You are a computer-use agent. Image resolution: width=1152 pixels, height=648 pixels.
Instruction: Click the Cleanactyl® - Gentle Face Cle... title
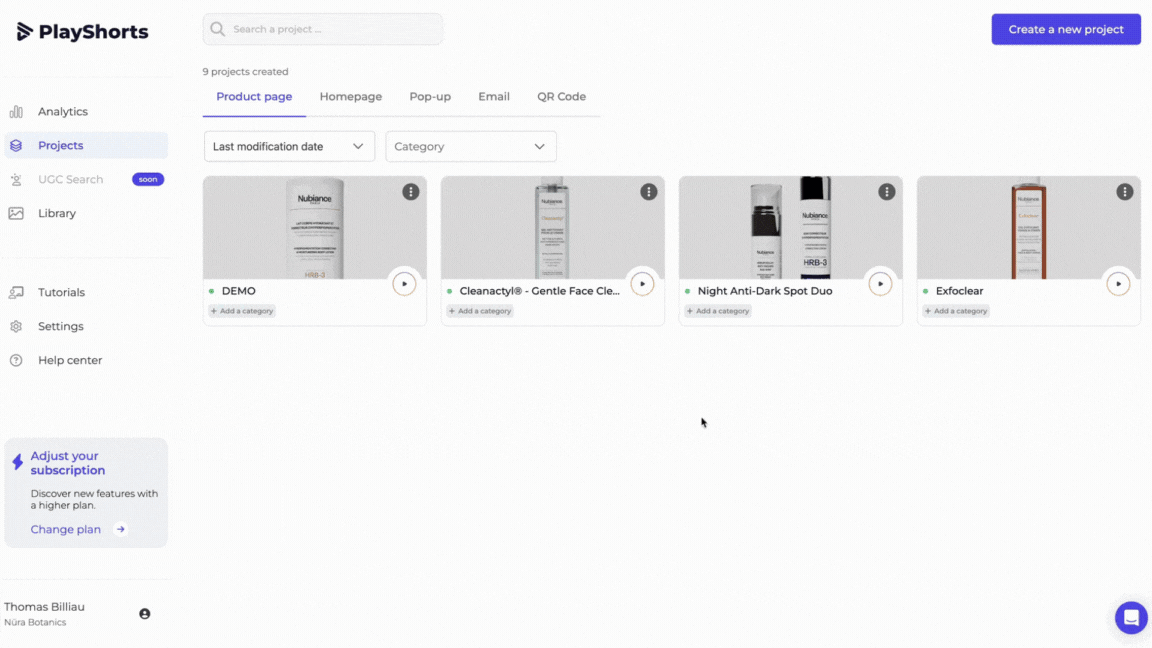539,291
